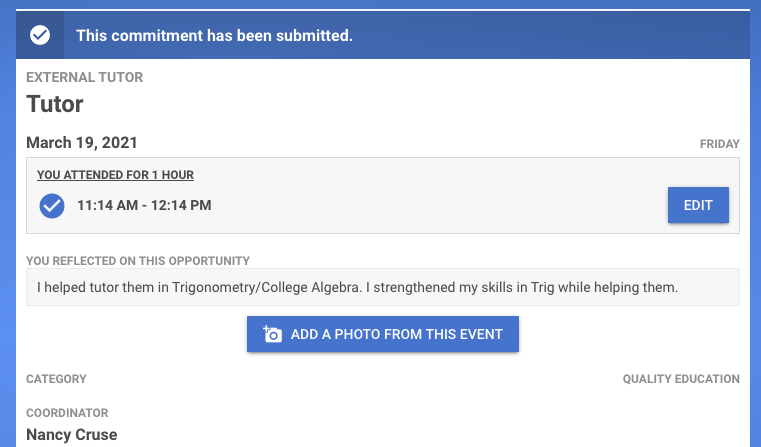This screenshot has width=761, height=447.
Task: Click the FRIDAY day label
Action: [x=719, y=145]
